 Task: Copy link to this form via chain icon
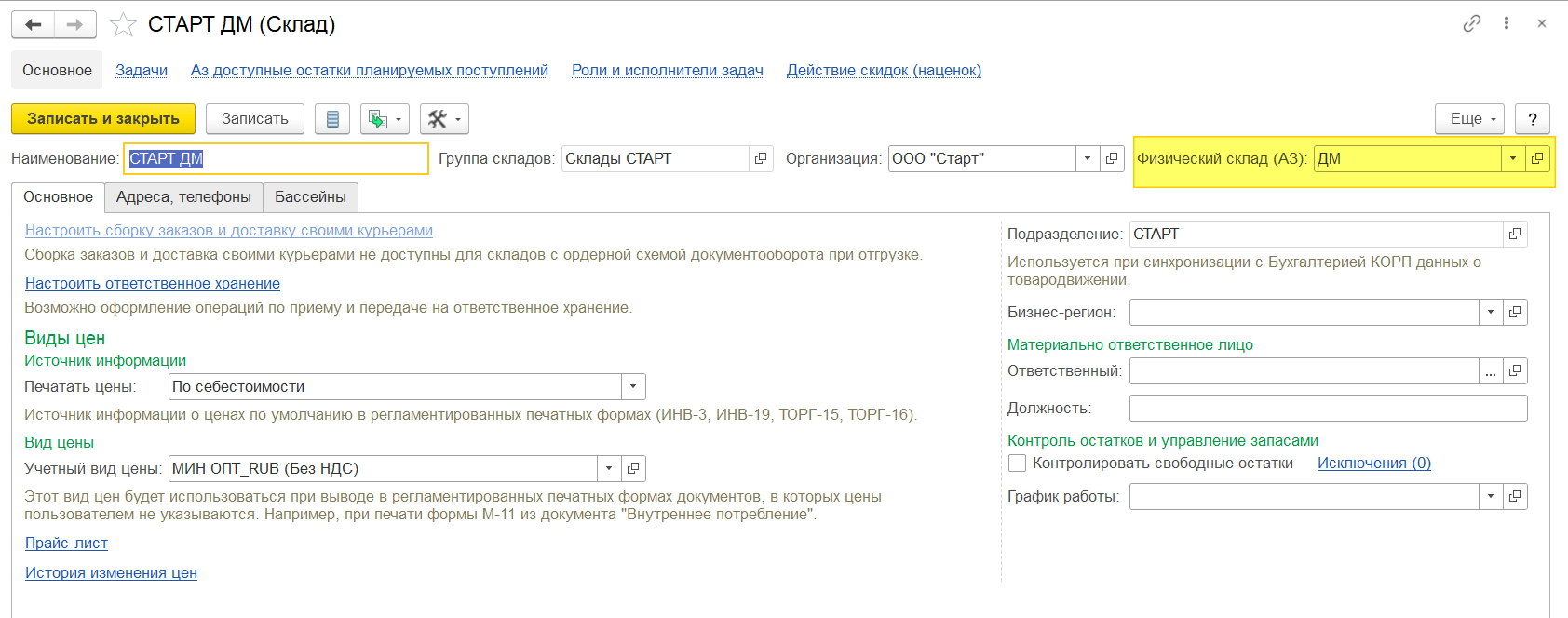click(x=1472, y=23)
